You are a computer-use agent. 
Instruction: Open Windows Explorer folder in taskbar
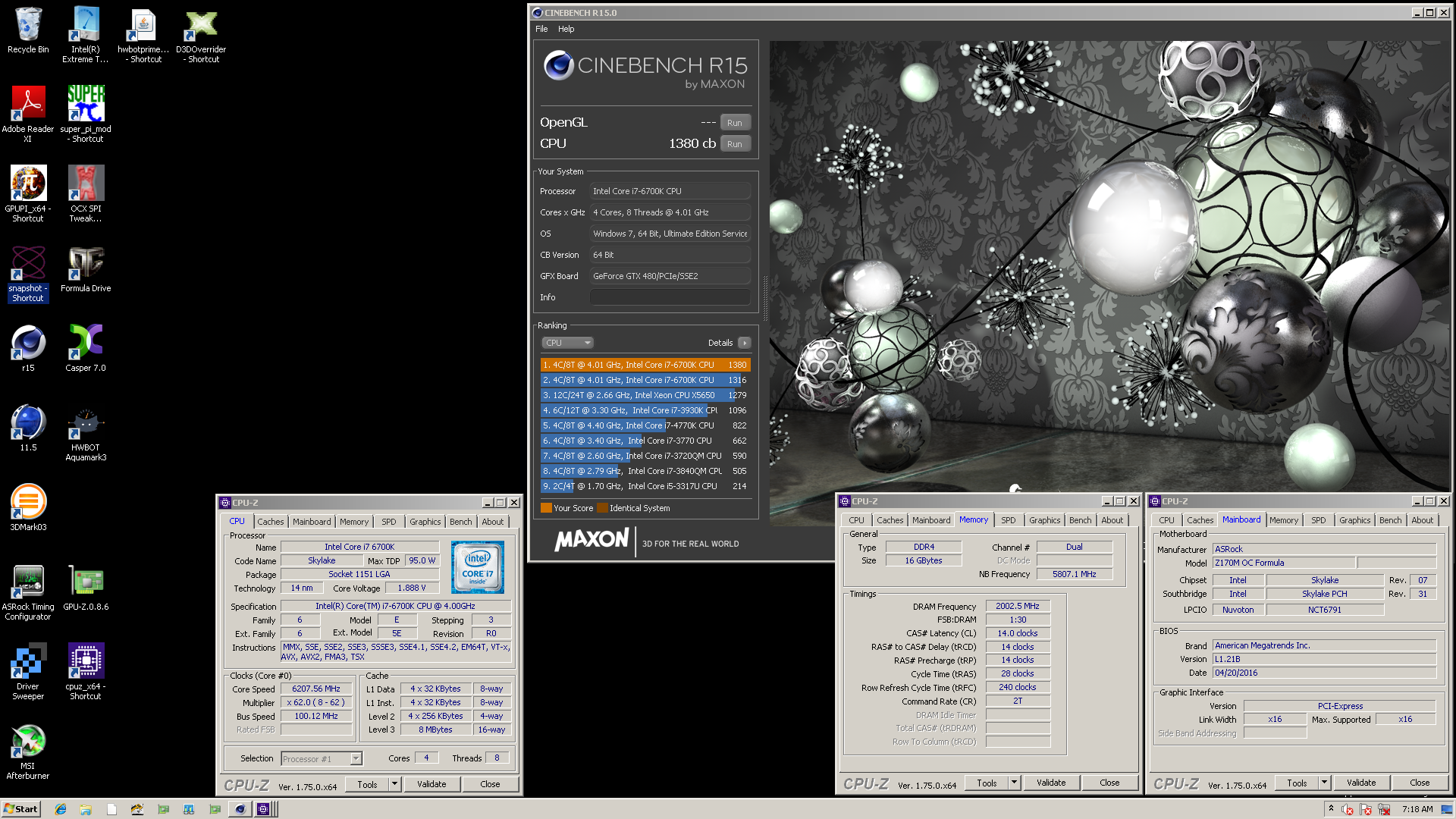point(86,809)
